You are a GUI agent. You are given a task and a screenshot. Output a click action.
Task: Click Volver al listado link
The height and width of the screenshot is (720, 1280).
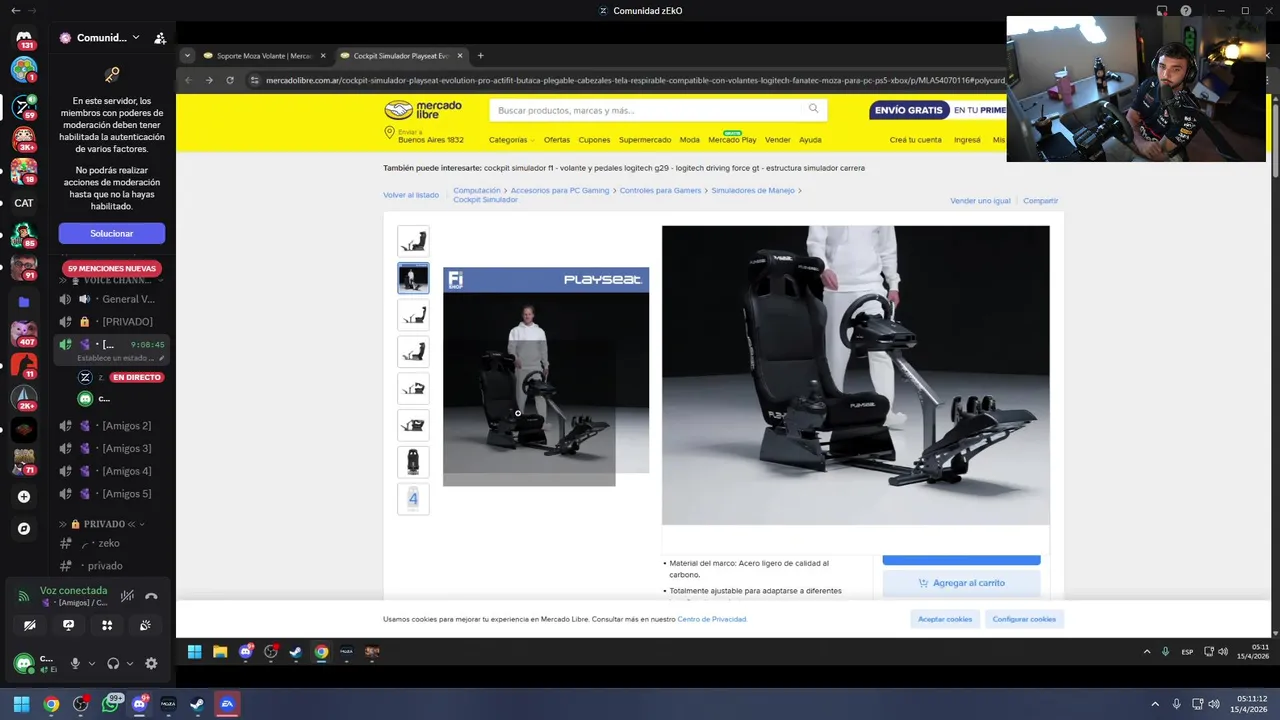tap(411, 195)
